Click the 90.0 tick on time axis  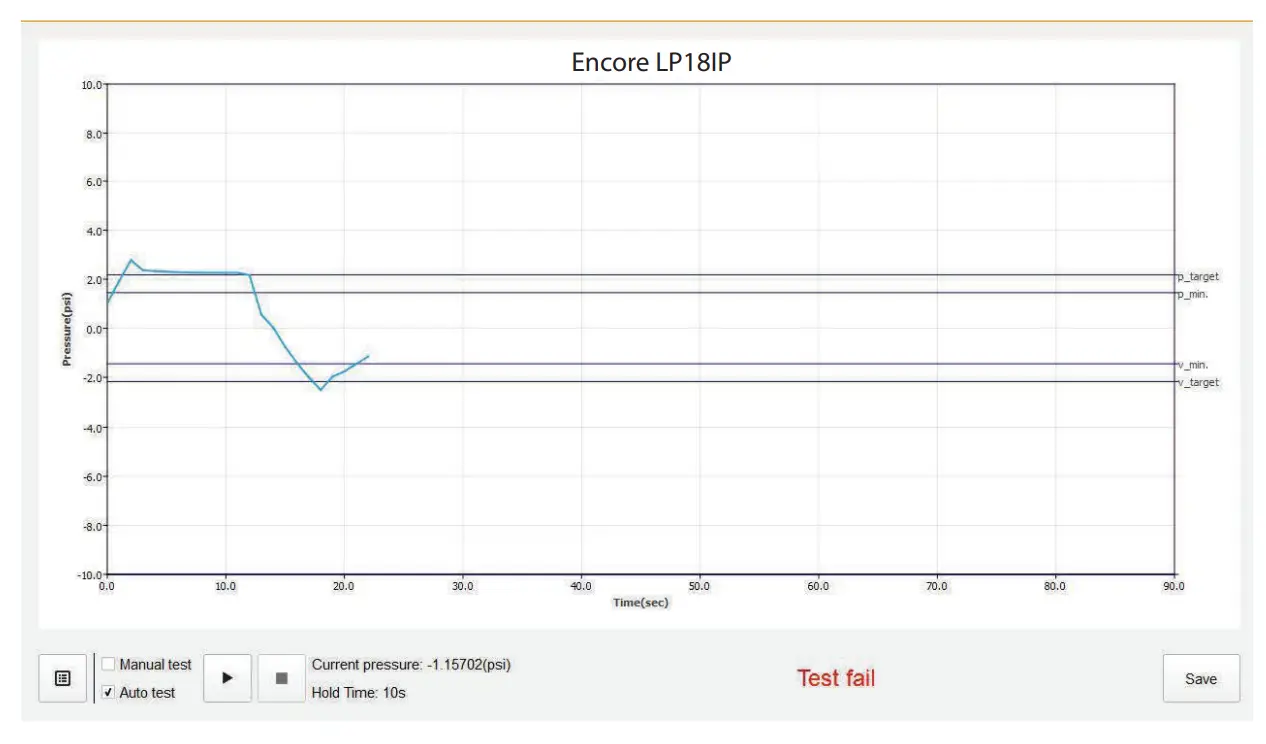click(1173, 587)
